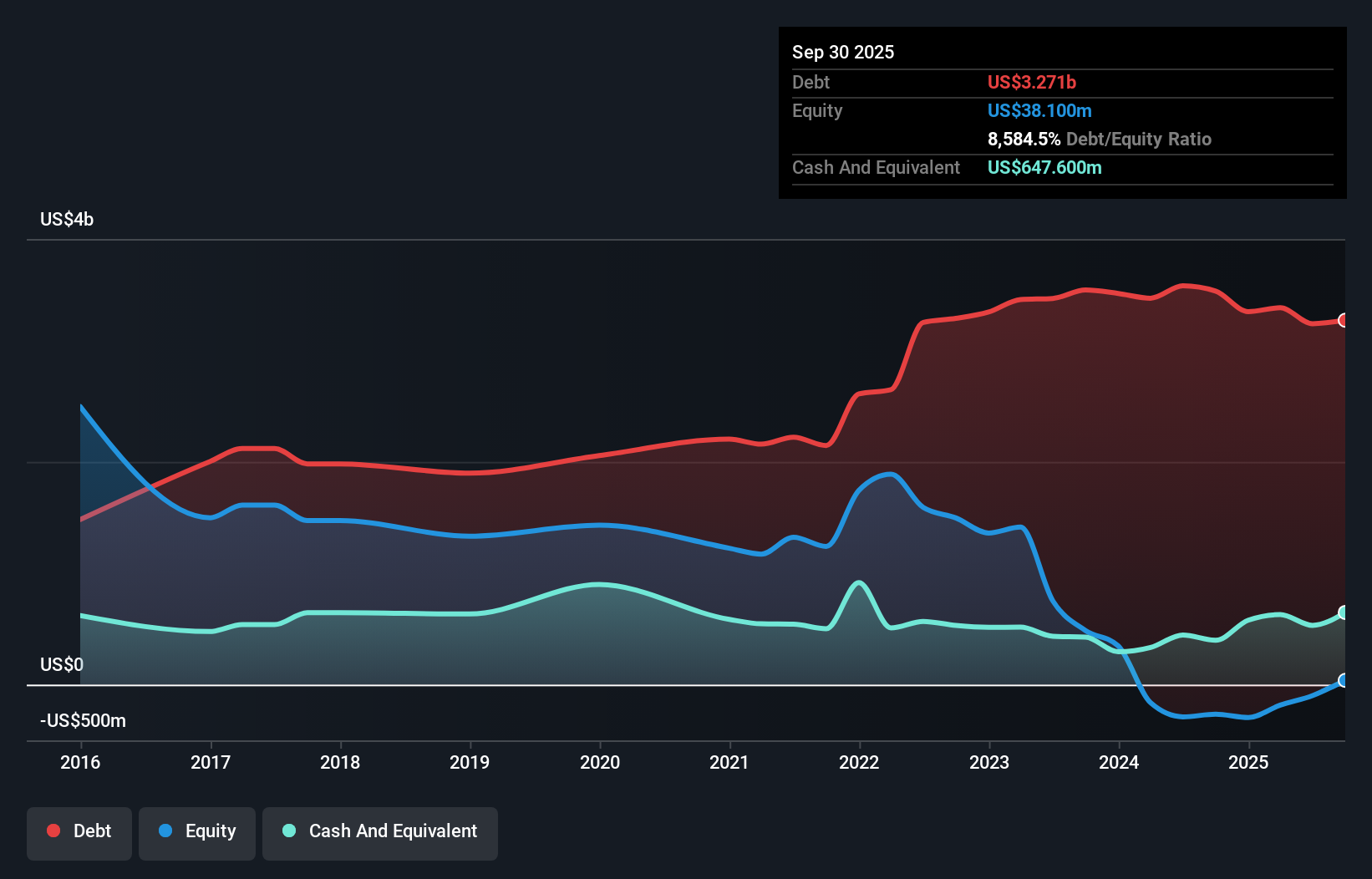
Task: Click the 2022 x-axis label
Action: (859, 762)
